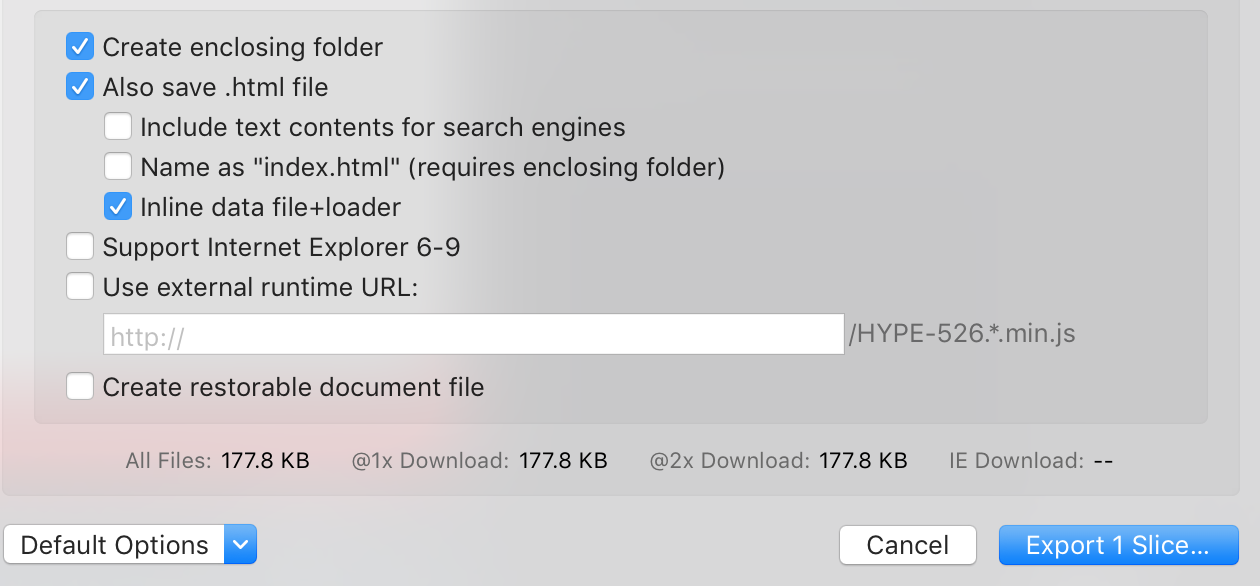
Task: Click the Export 1 Slice... button
Action: point(1118,545)
